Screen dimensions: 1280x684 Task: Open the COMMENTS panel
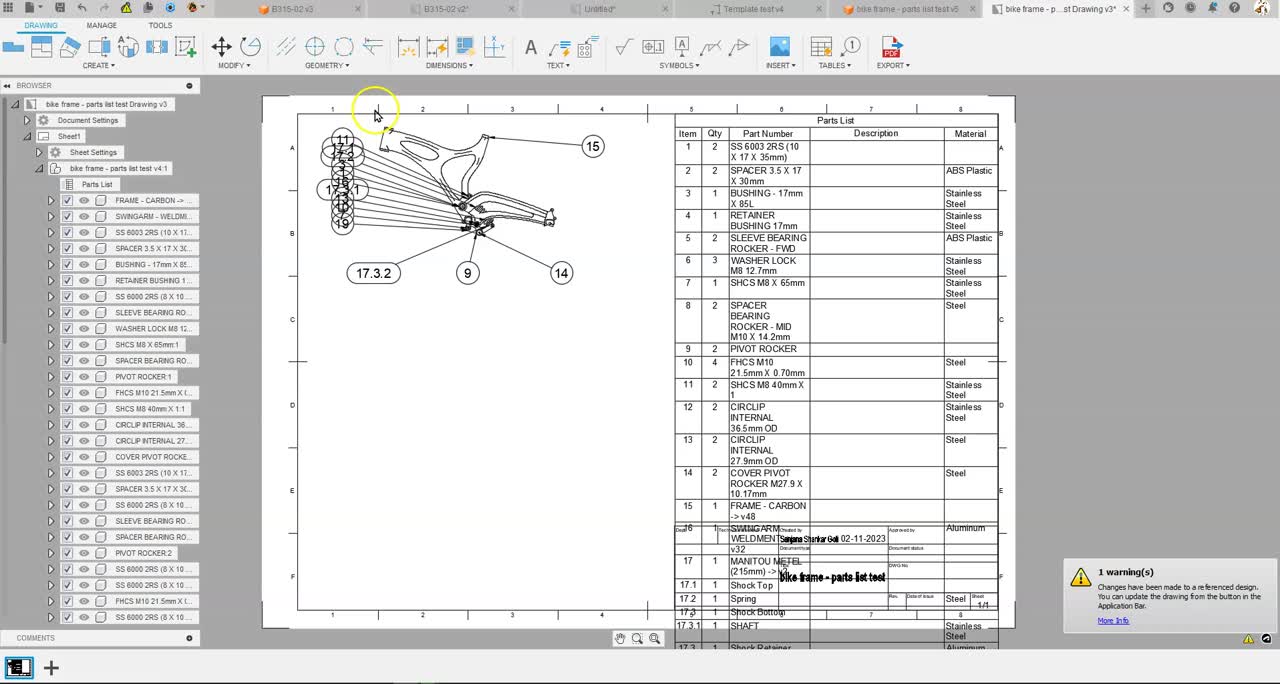click(35, 638)
